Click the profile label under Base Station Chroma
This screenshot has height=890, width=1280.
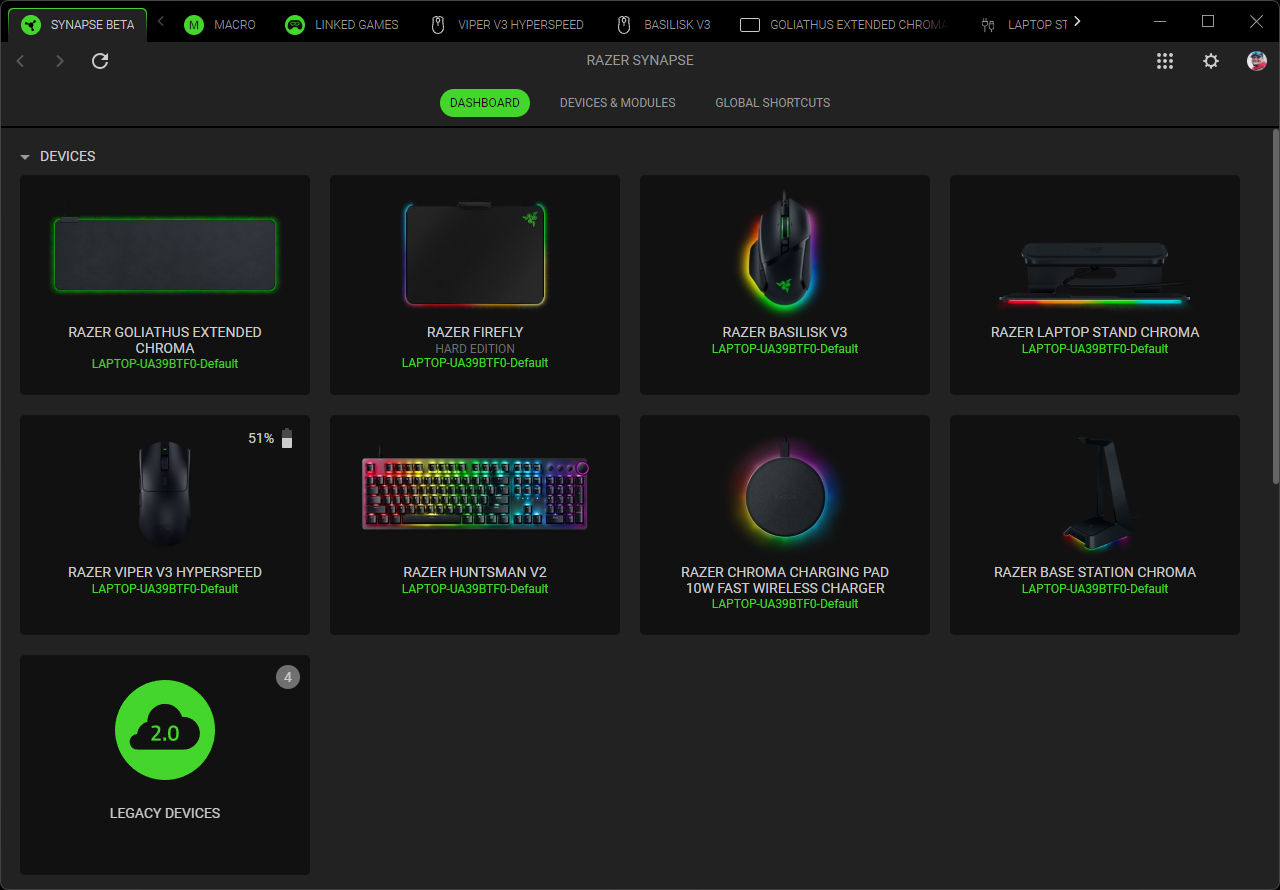pyautogui.click(x=1095, y=589)
